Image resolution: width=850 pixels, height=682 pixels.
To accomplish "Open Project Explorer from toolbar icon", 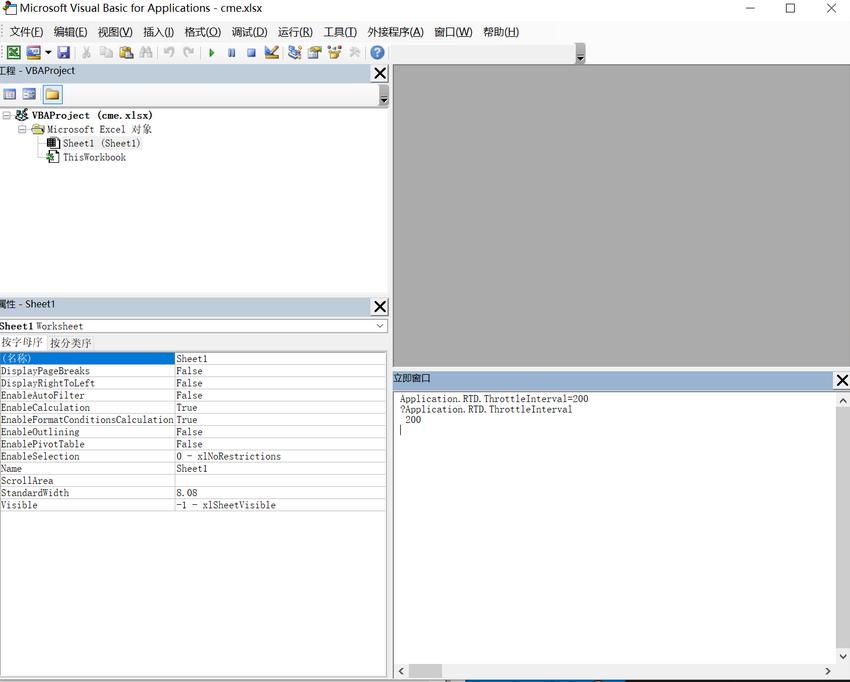I will coord(295,53).
